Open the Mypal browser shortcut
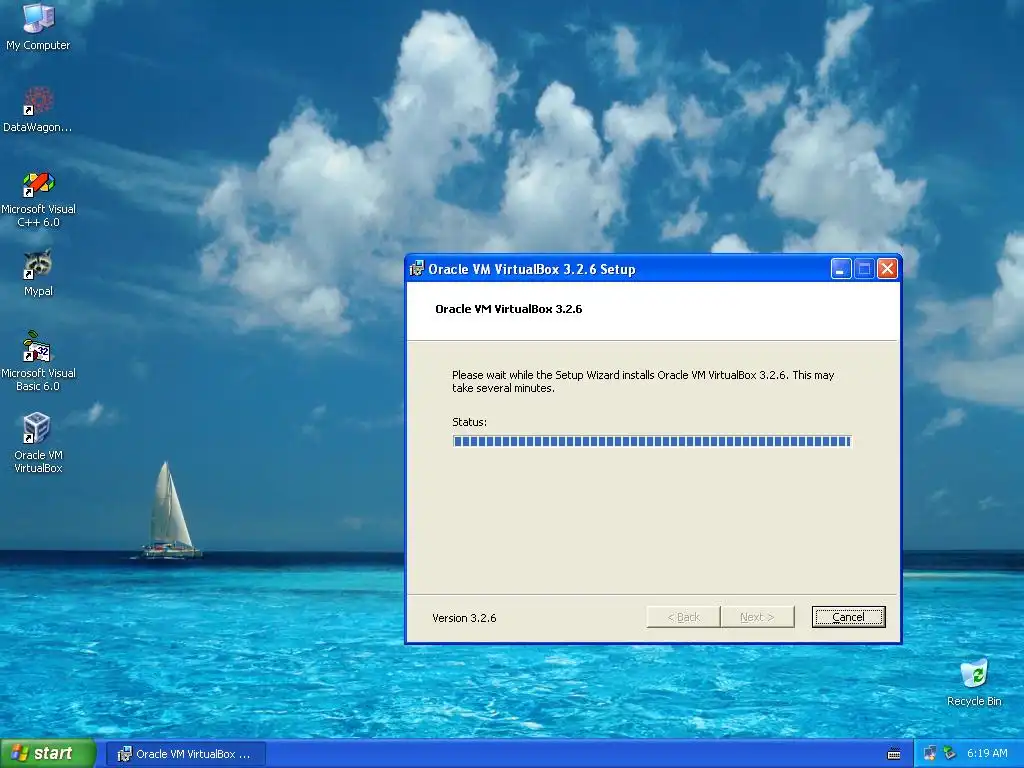1024x768 pixels. click(x=38, y=273)
